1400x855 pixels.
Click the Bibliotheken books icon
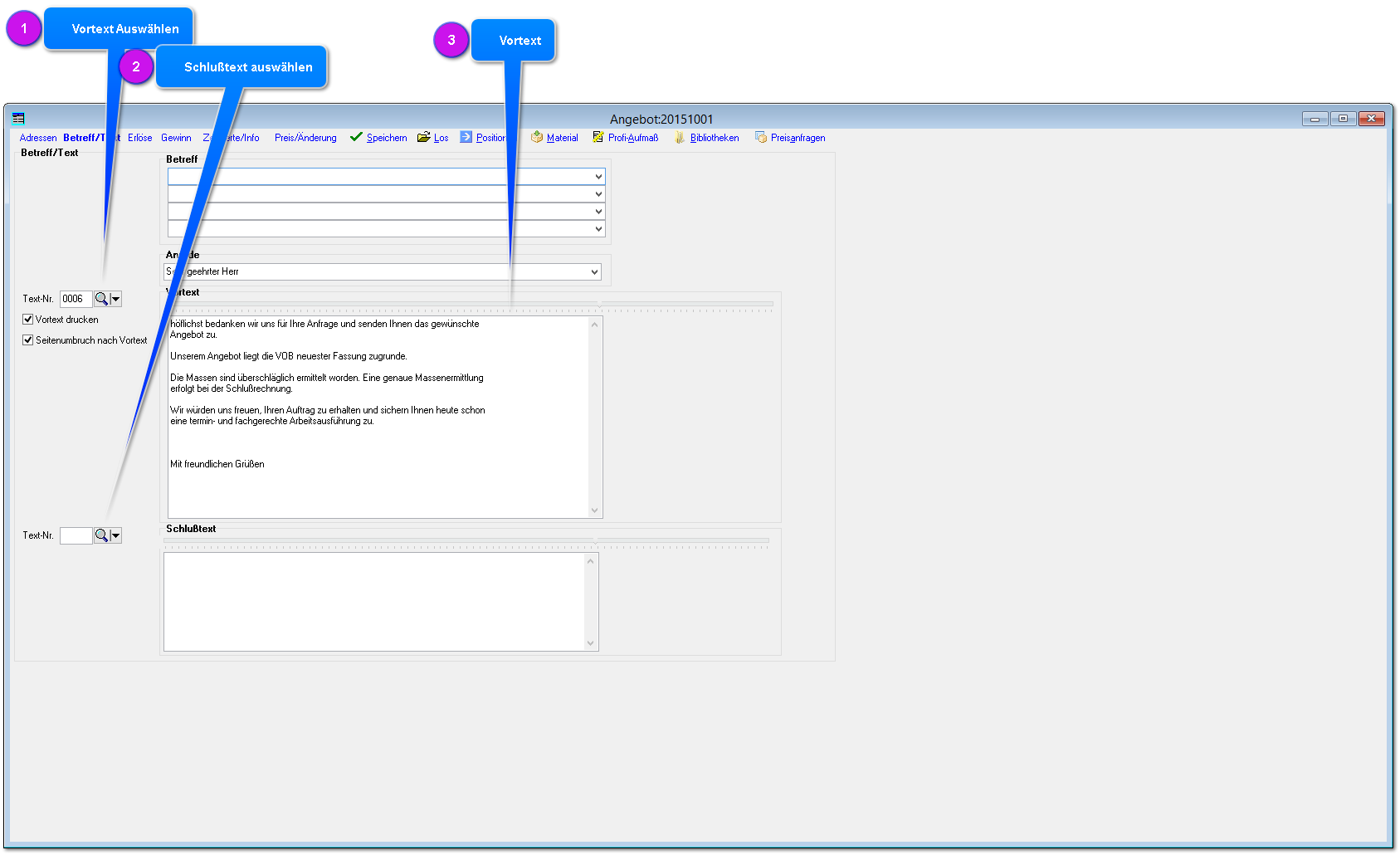click(x=680, y=137)
